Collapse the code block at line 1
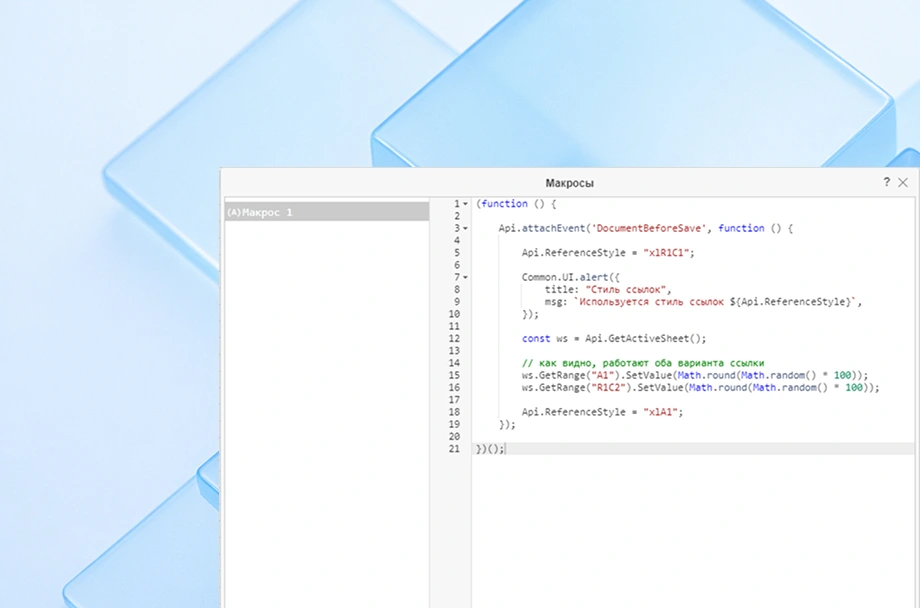Viewport: 920px width, 608px height. pyautogui.click(x=465, y=204)
